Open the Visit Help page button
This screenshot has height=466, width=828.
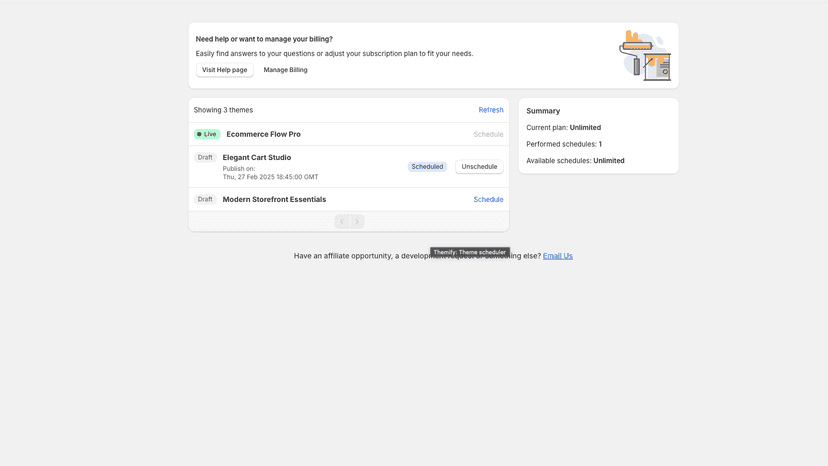[224, 70]
